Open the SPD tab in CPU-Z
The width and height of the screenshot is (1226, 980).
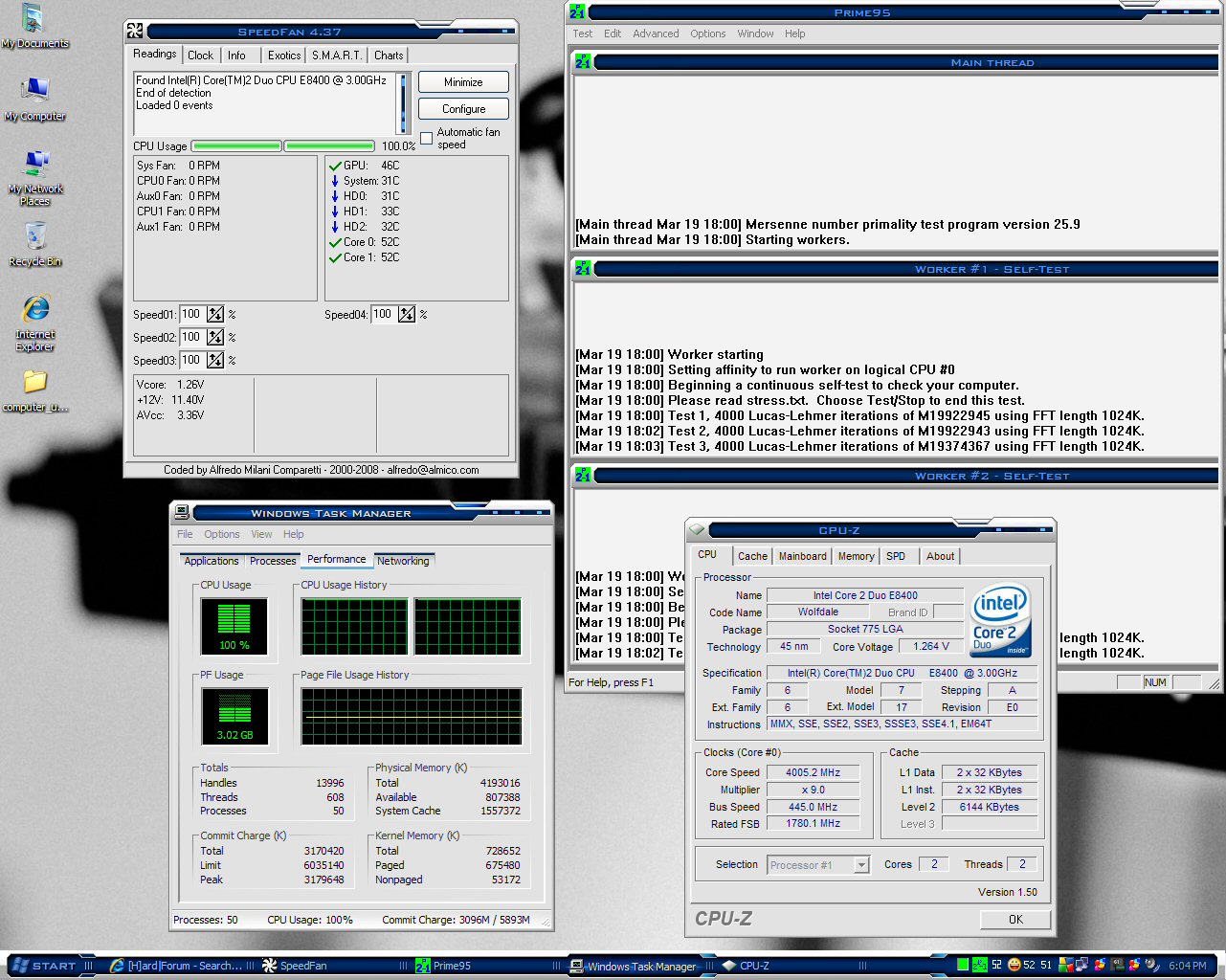(x=896, y=556)
